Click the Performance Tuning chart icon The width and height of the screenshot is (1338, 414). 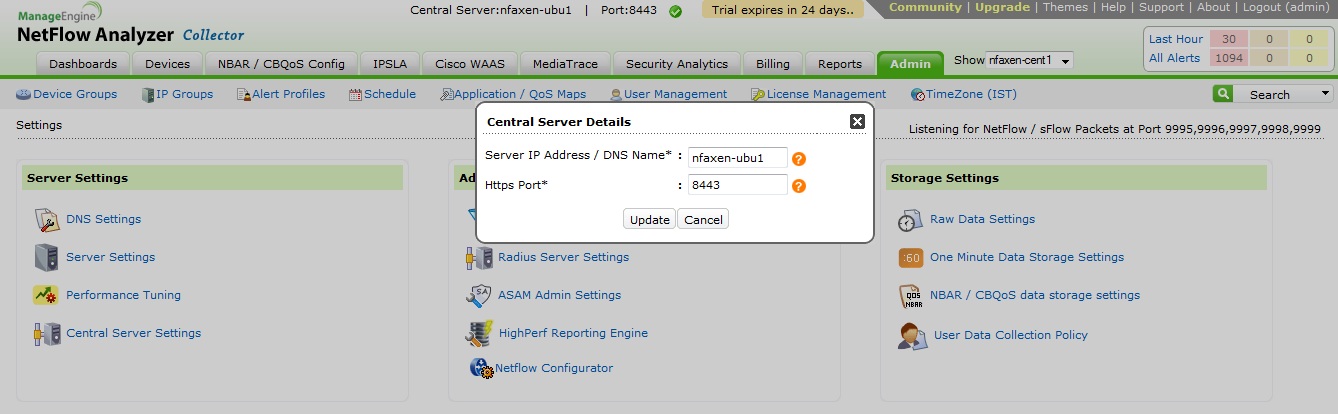pos(46,295)
